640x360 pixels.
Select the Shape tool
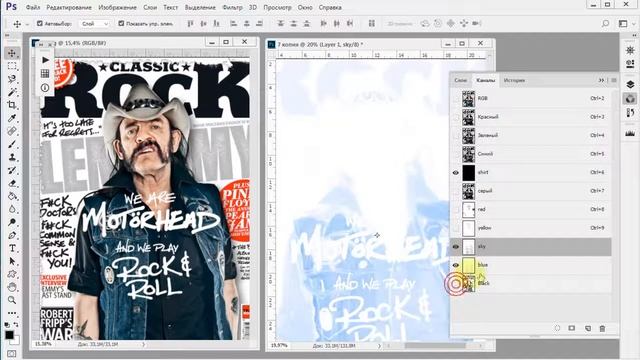pos(12,274)
